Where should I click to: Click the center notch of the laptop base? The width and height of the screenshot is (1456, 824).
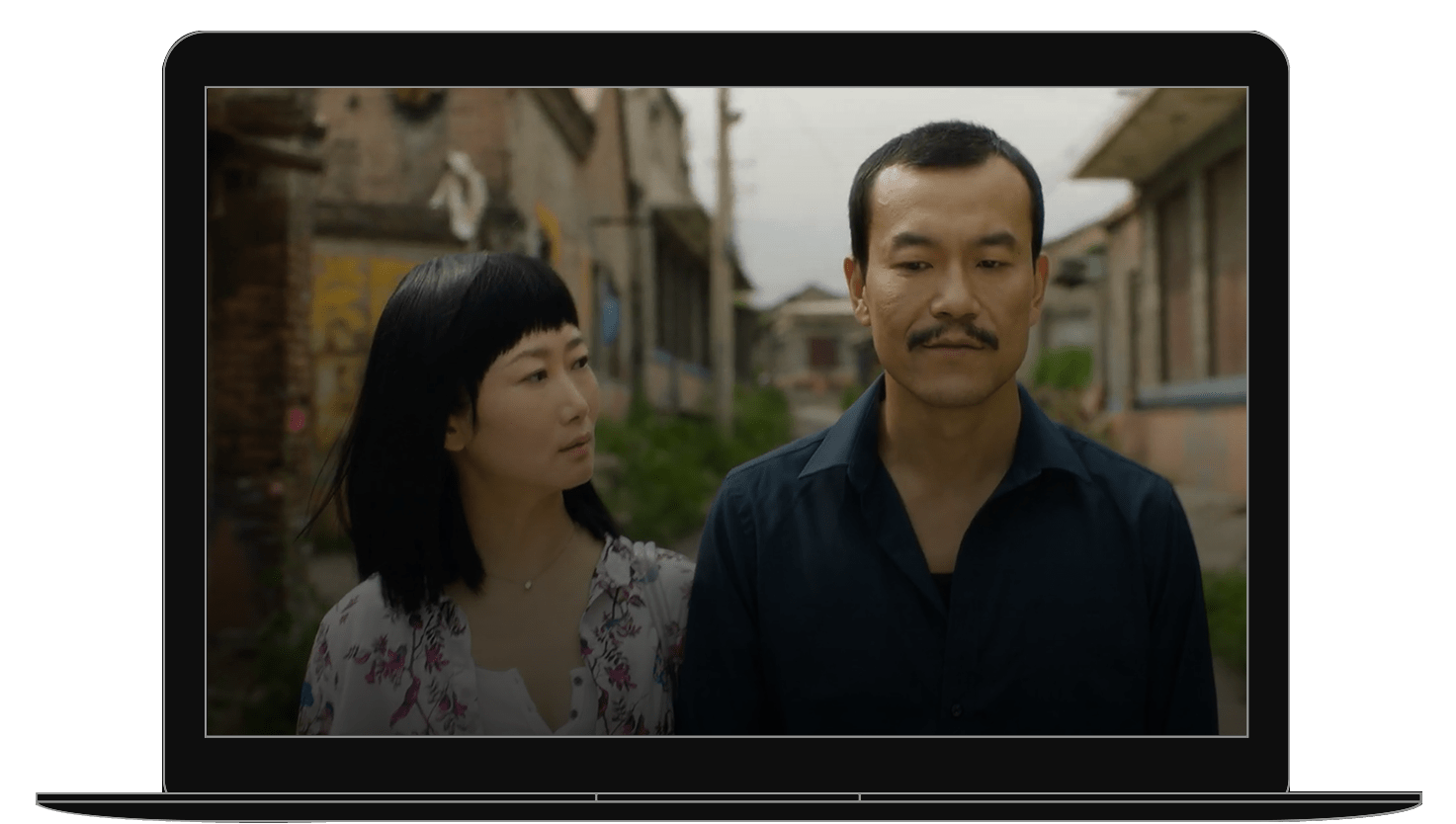point(727,796)
